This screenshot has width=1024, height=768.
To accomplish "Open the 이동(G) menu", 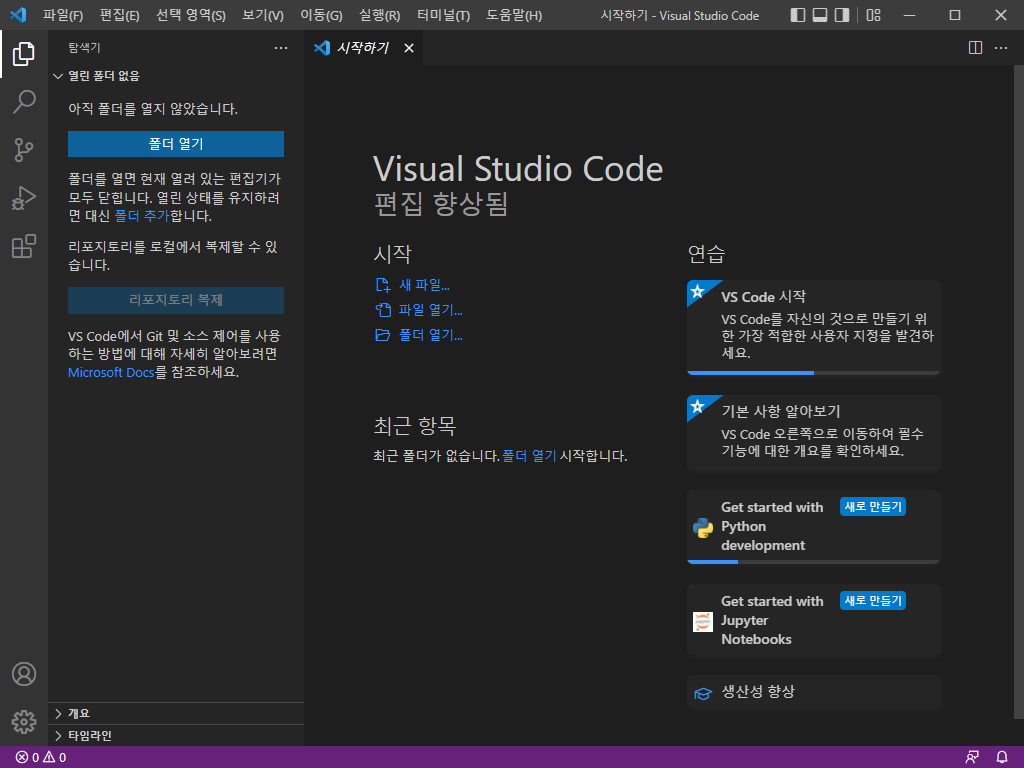I will coord(321,15).
